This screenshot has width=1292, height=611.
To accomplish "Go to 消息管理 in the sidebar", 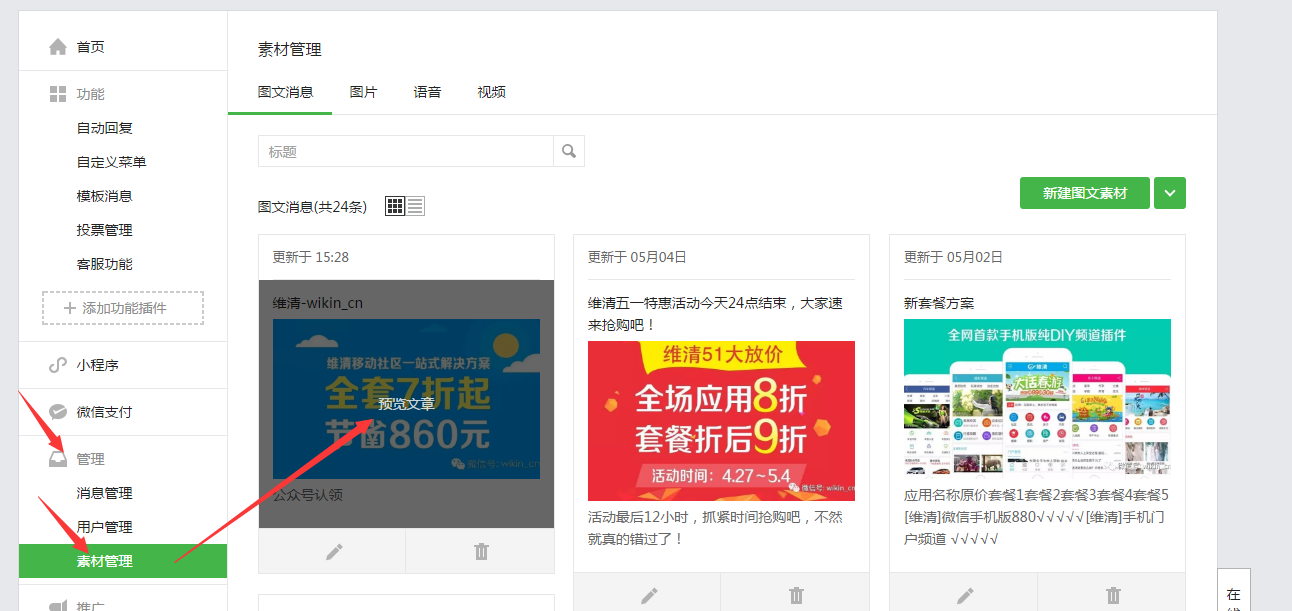I will (105, 493).
